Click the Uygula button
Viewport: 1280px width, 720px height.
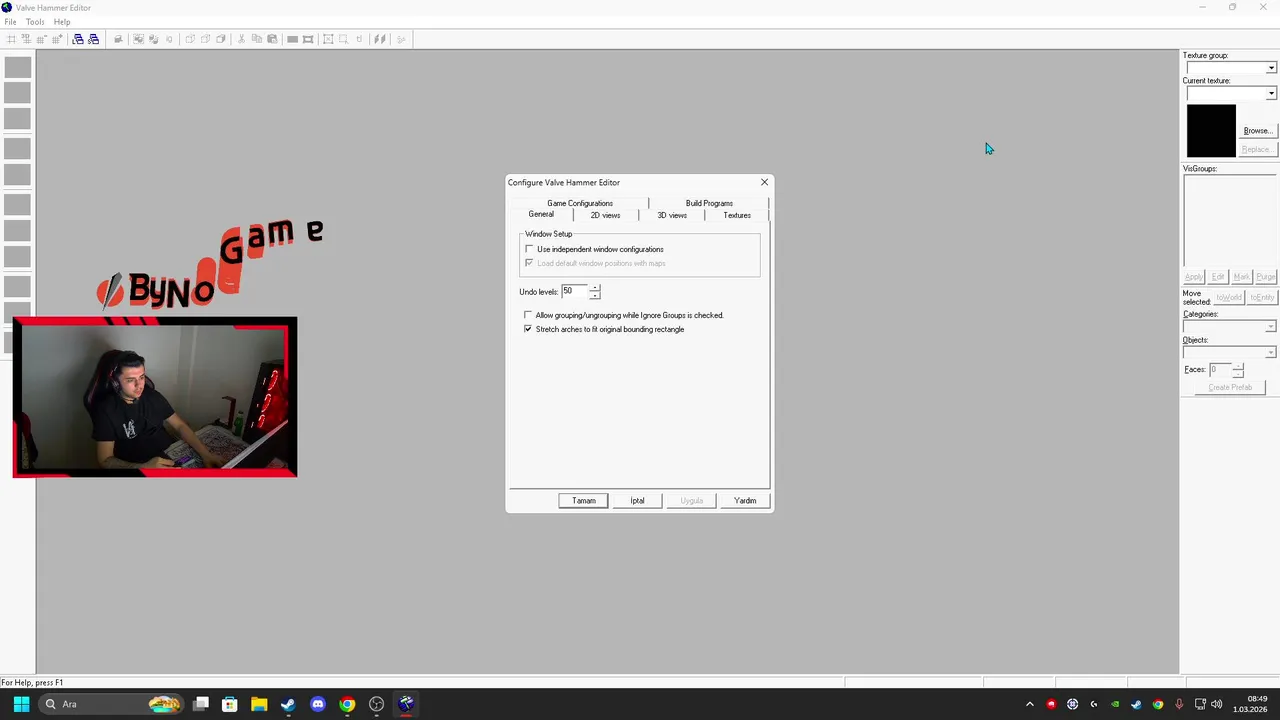click(x=691, y=500)
